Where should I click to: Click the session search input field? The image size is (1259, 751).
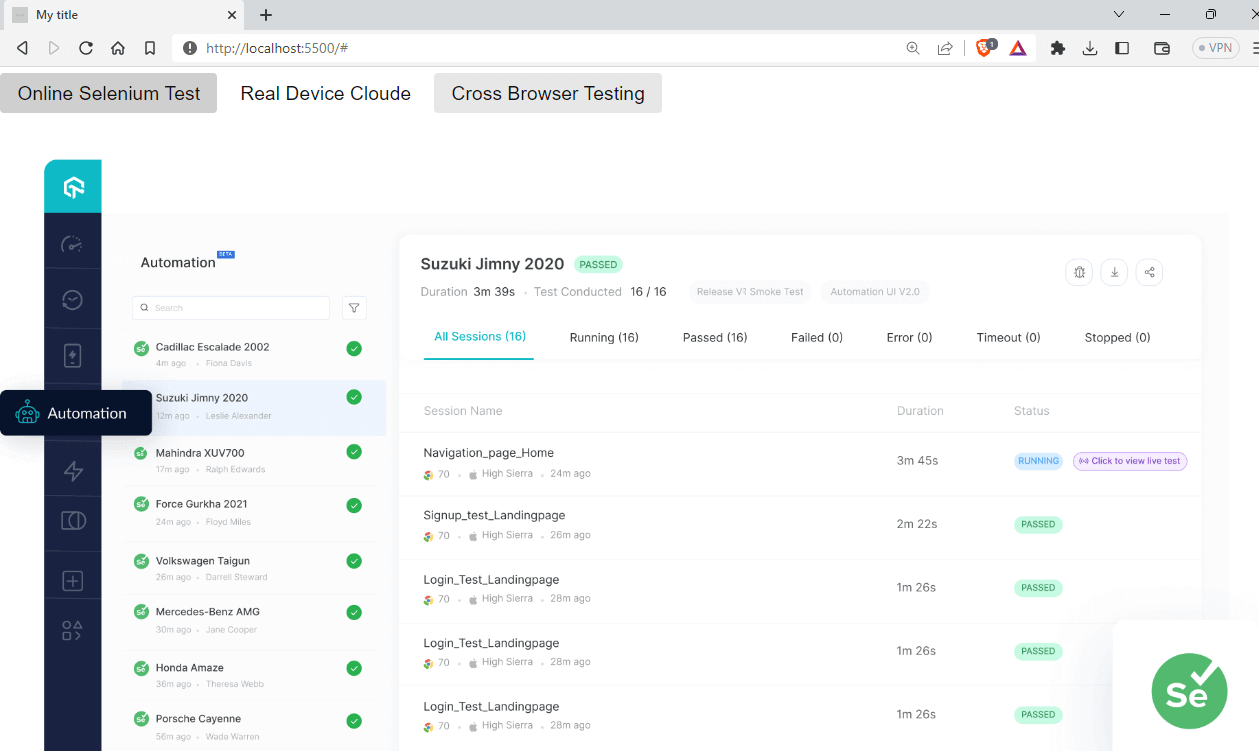[230, 307]
